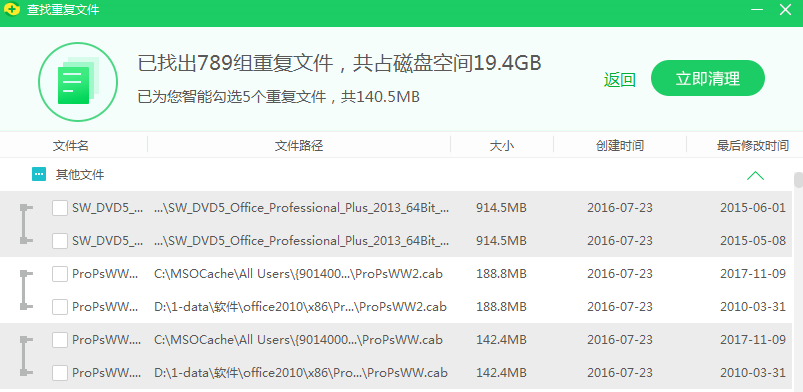This screenshot has height=392, width=803.
Task: Sort by 文件名 column header
Action: (x=71, y=146)
